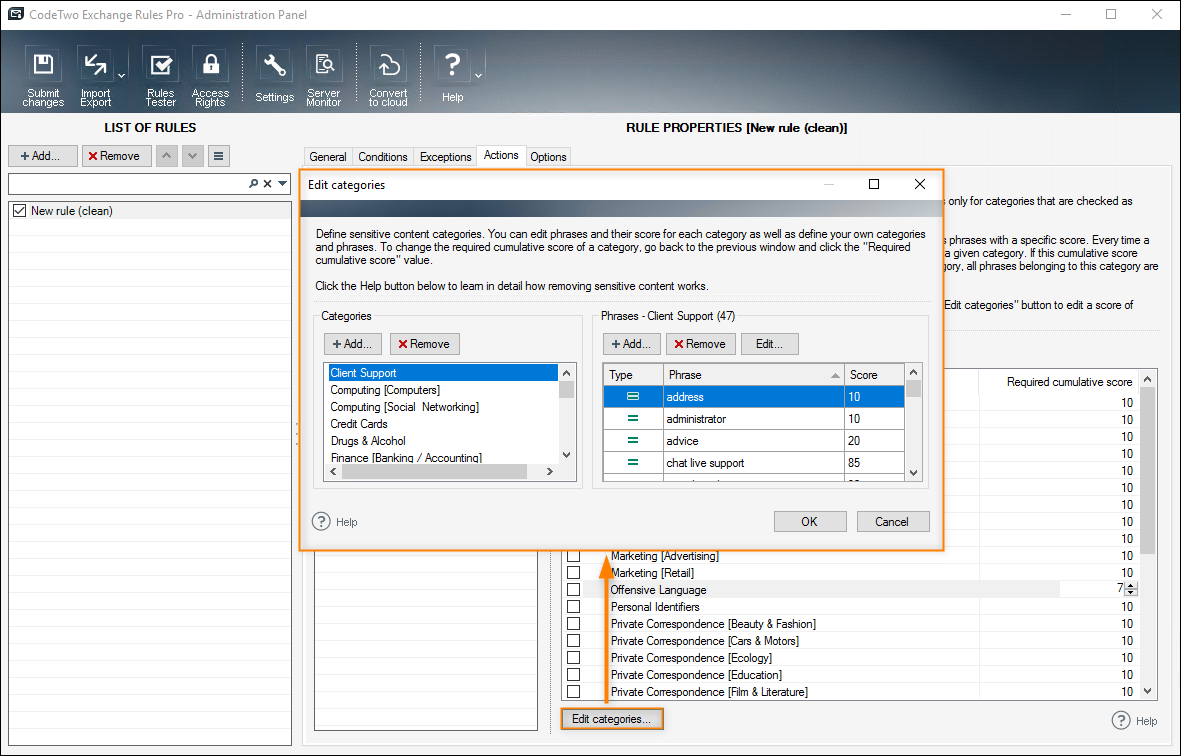Enable the Offensive Language category checkbox
This screenshot has width=1181, height=756.
click(573, 590)
